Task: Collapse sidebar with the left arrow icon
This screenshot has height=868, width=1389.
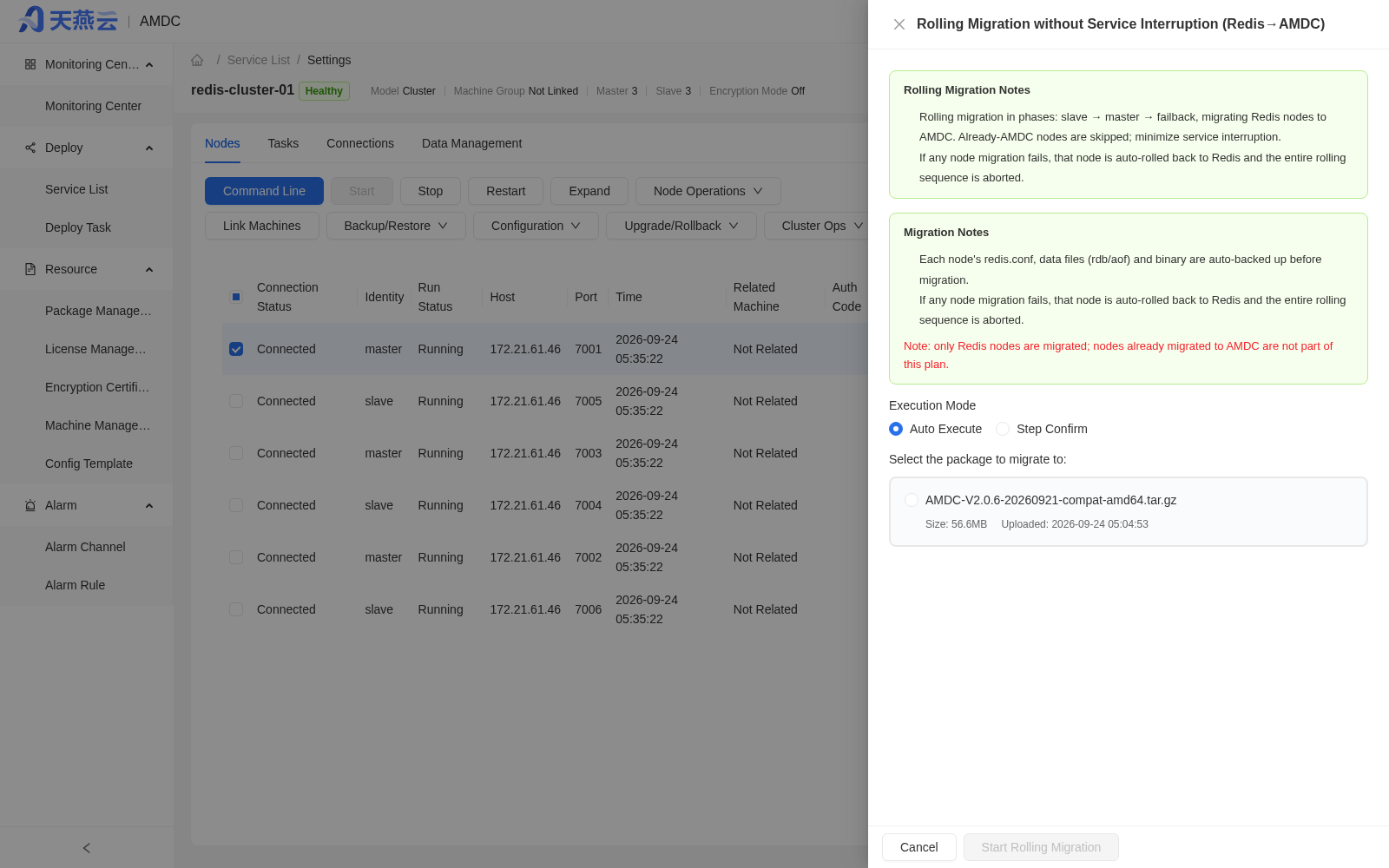Action: pos(87,848)
